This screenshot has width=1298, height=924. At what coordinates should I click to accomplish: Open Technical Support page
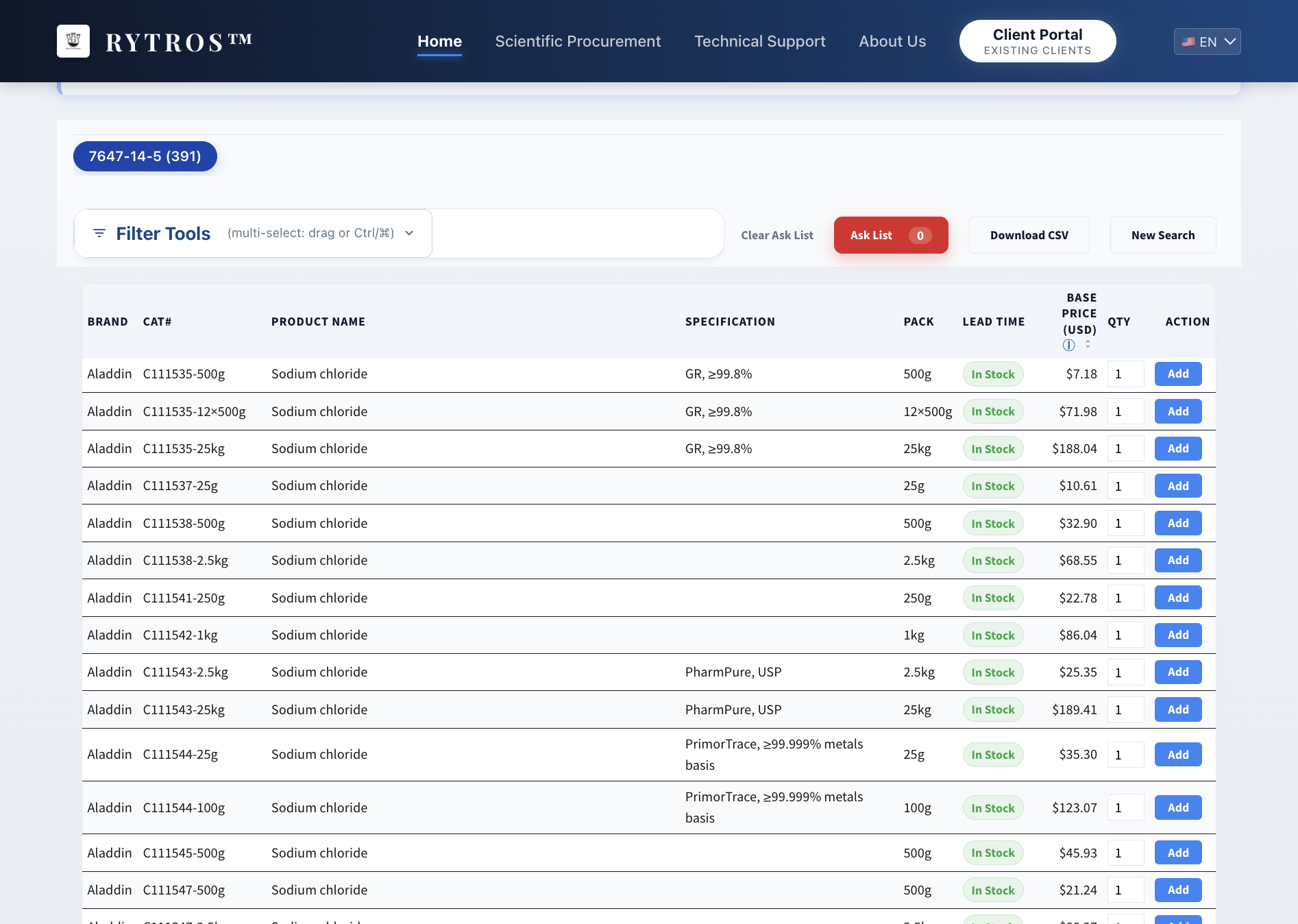pos(759,41)
